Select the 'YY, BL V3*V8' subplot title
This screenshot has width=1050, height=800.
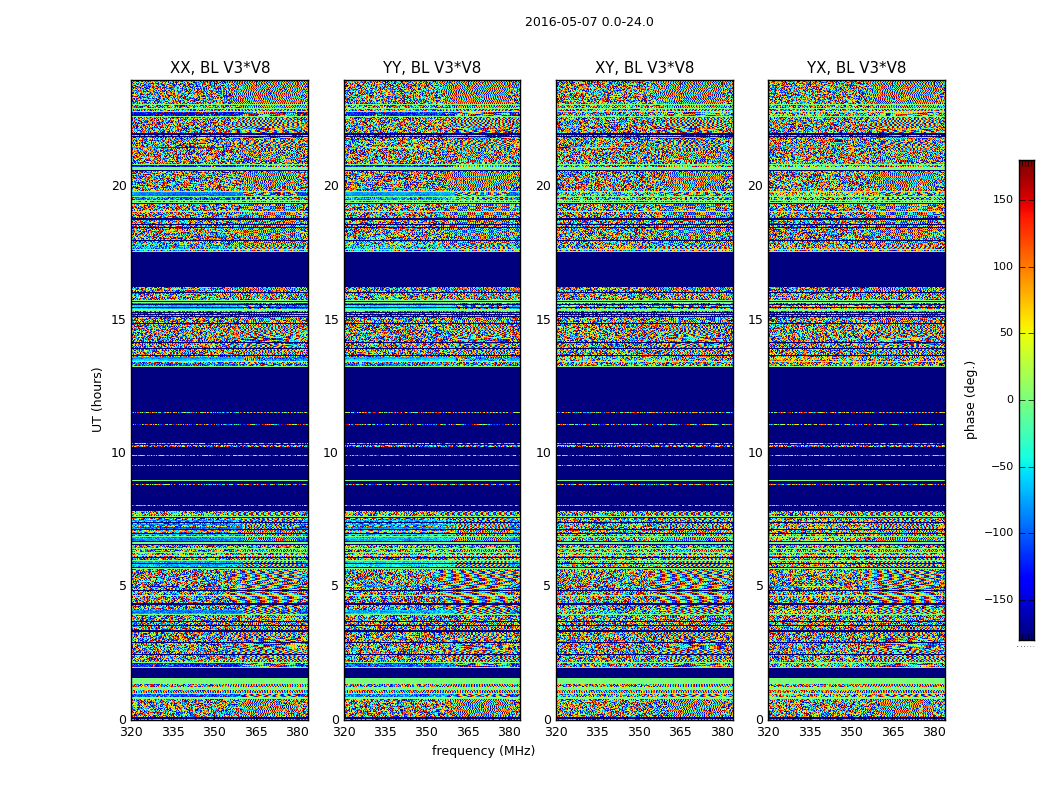(x=432, y=68)
